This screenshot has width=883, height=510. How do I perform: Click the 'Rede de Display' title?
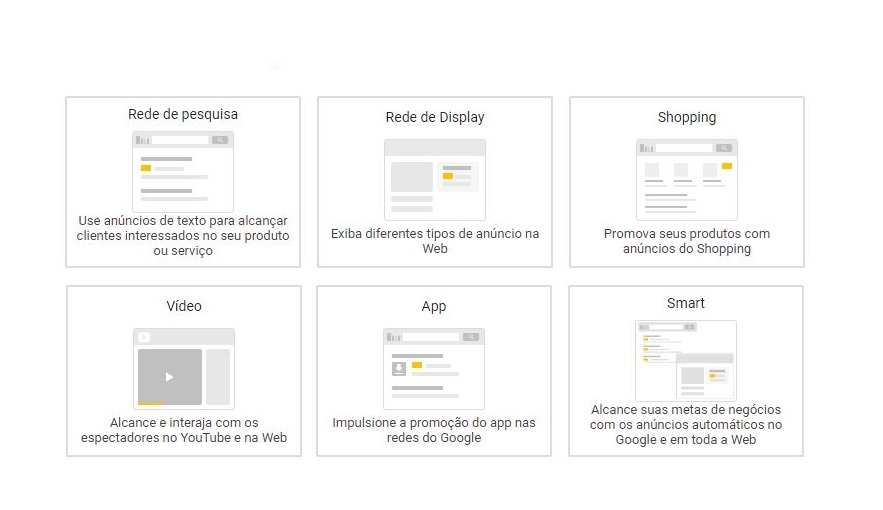[x=435, y=117]
